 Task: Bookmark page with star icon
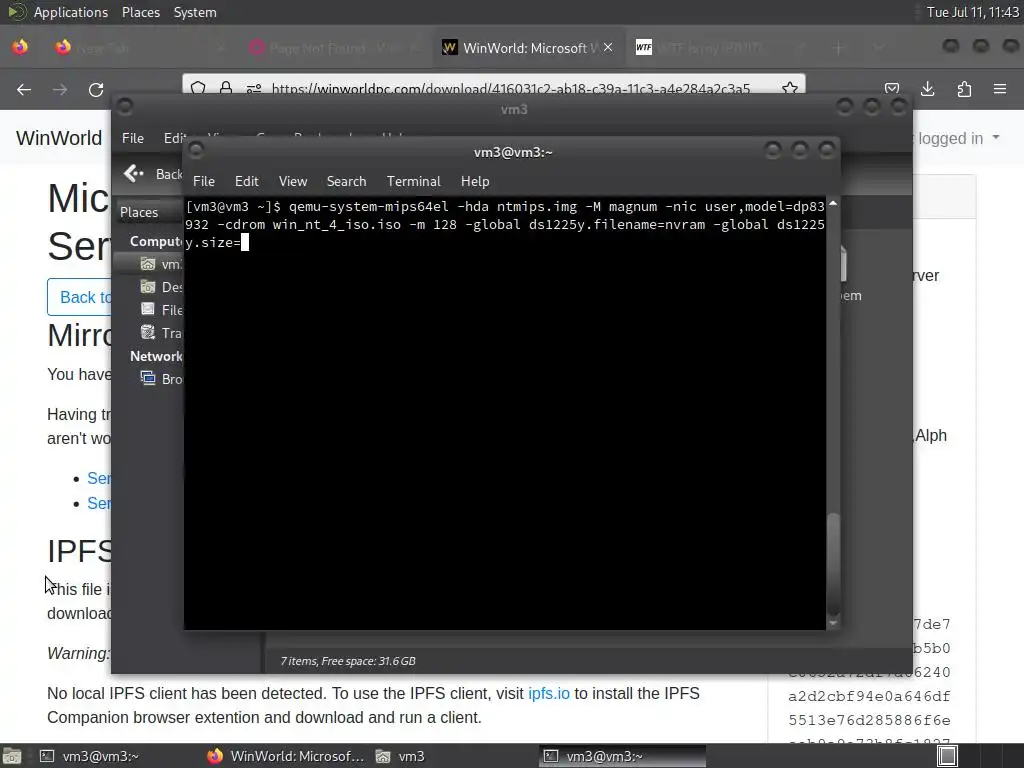click(790, 88)
